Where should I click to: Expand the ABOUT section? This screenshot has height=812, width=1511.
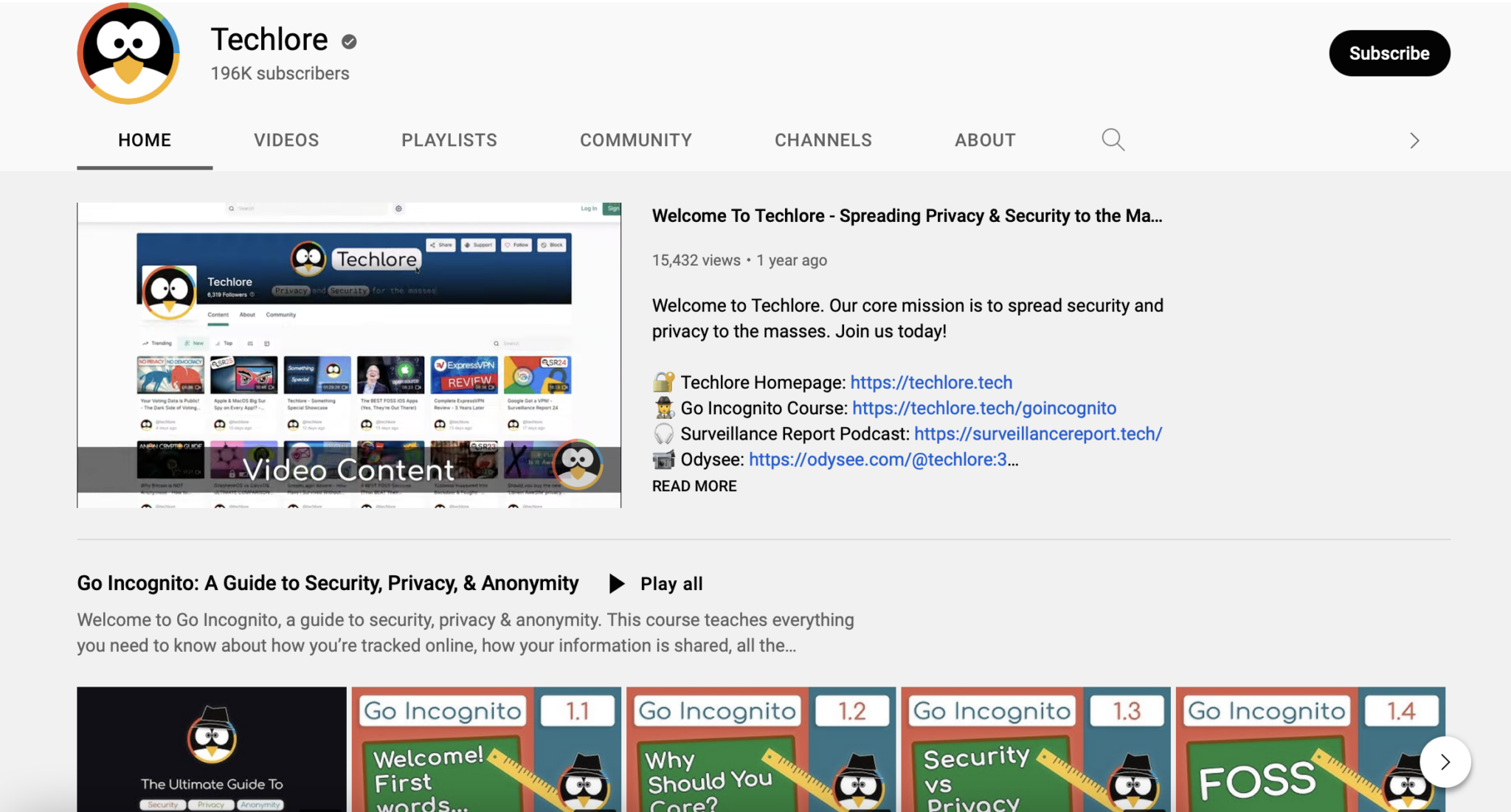pyautogui.click(x=984, y=140)
